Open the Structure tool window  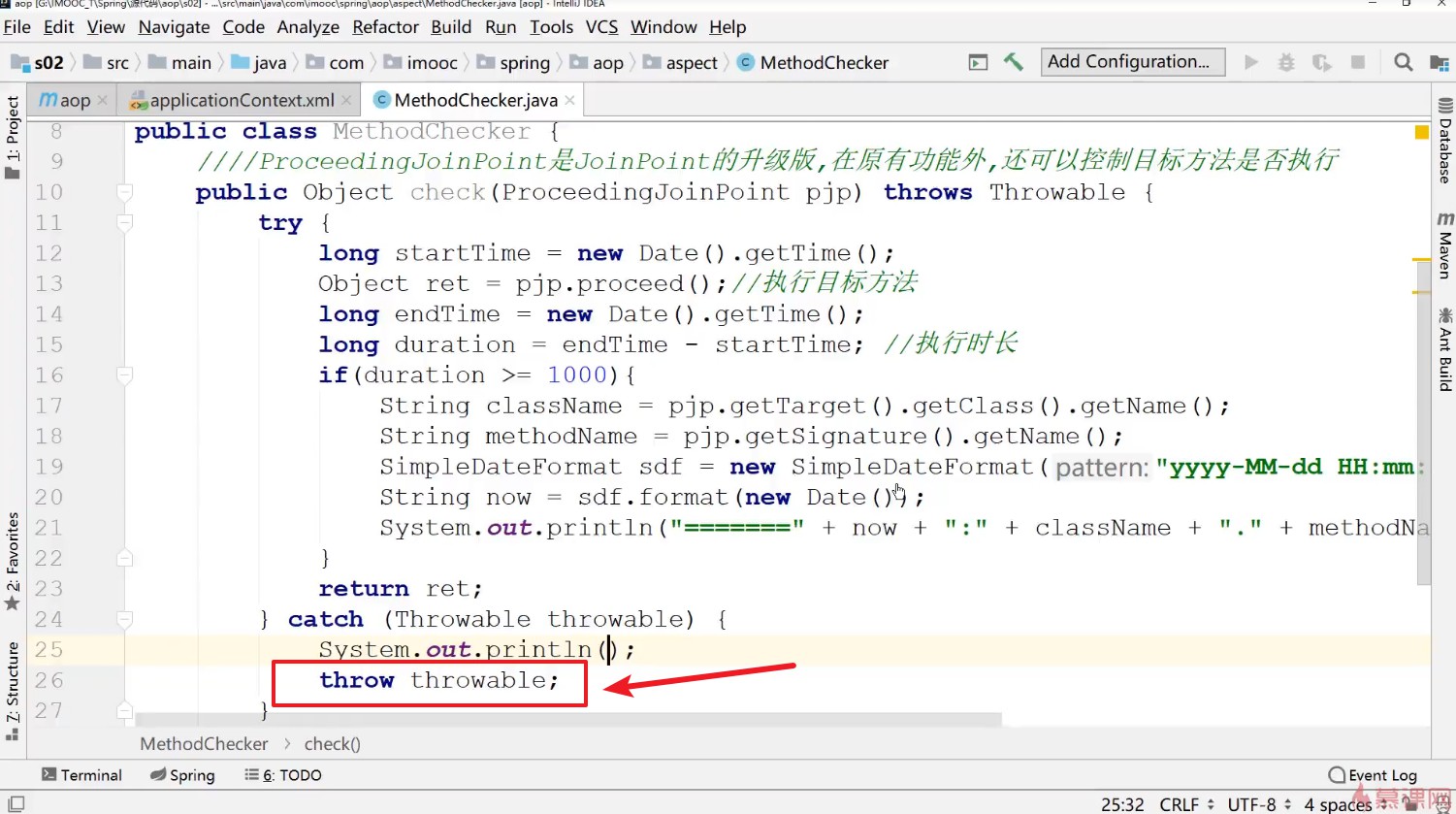point(13,691)
